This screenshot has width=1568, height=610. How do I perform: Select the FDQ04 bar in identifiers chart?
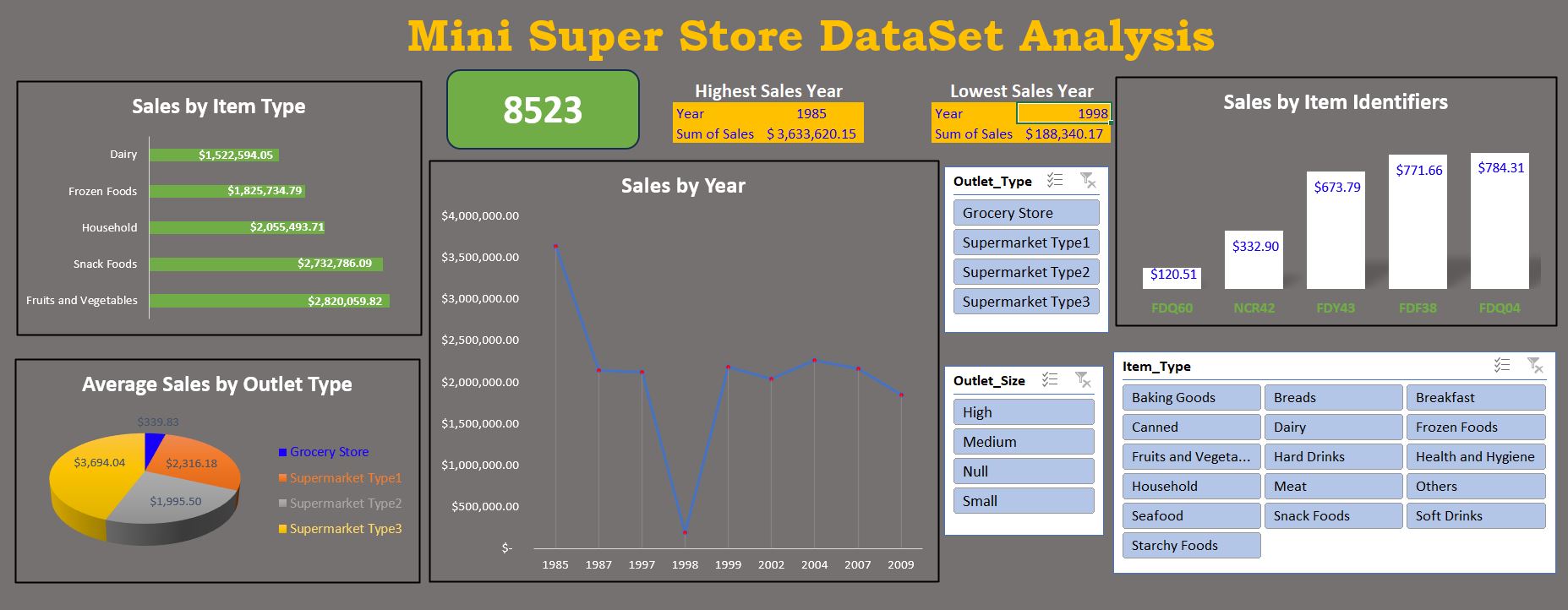point(1500,221)
